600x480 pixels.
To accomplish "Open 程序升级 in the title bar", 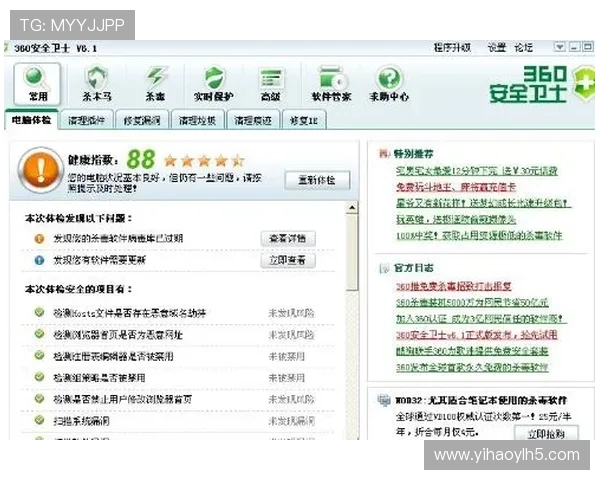I will click(452, 47).
